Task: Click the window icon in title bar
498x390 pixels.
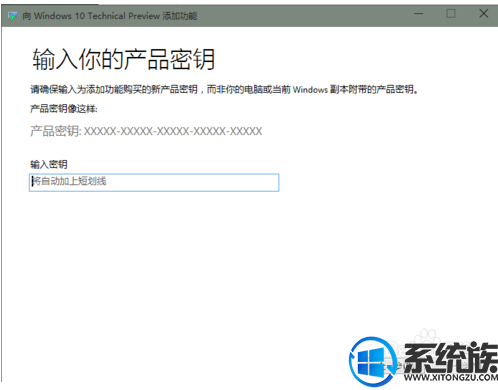Action: tap(13, 16)
